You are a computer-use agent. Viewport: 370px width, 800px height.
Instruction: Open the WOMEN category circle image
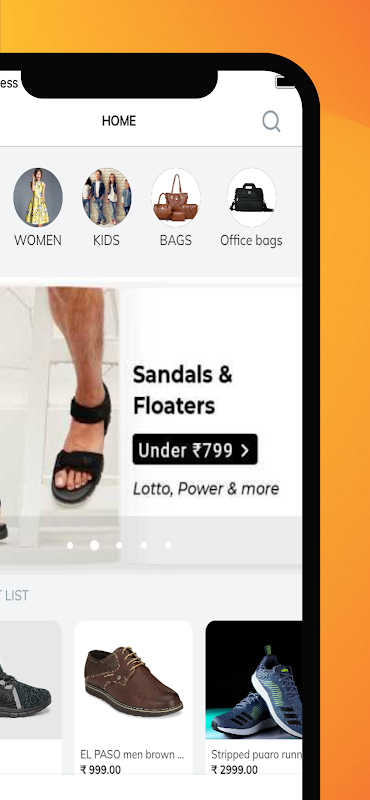pos(38,197)
